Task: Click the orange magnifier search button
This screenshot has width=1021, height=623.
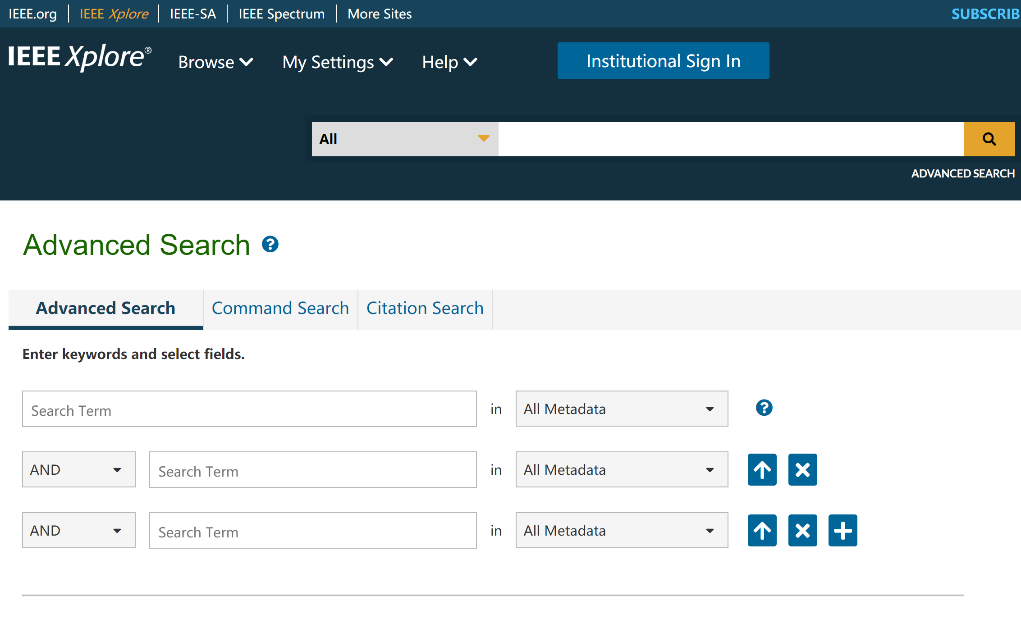Action: pos(988,139)
